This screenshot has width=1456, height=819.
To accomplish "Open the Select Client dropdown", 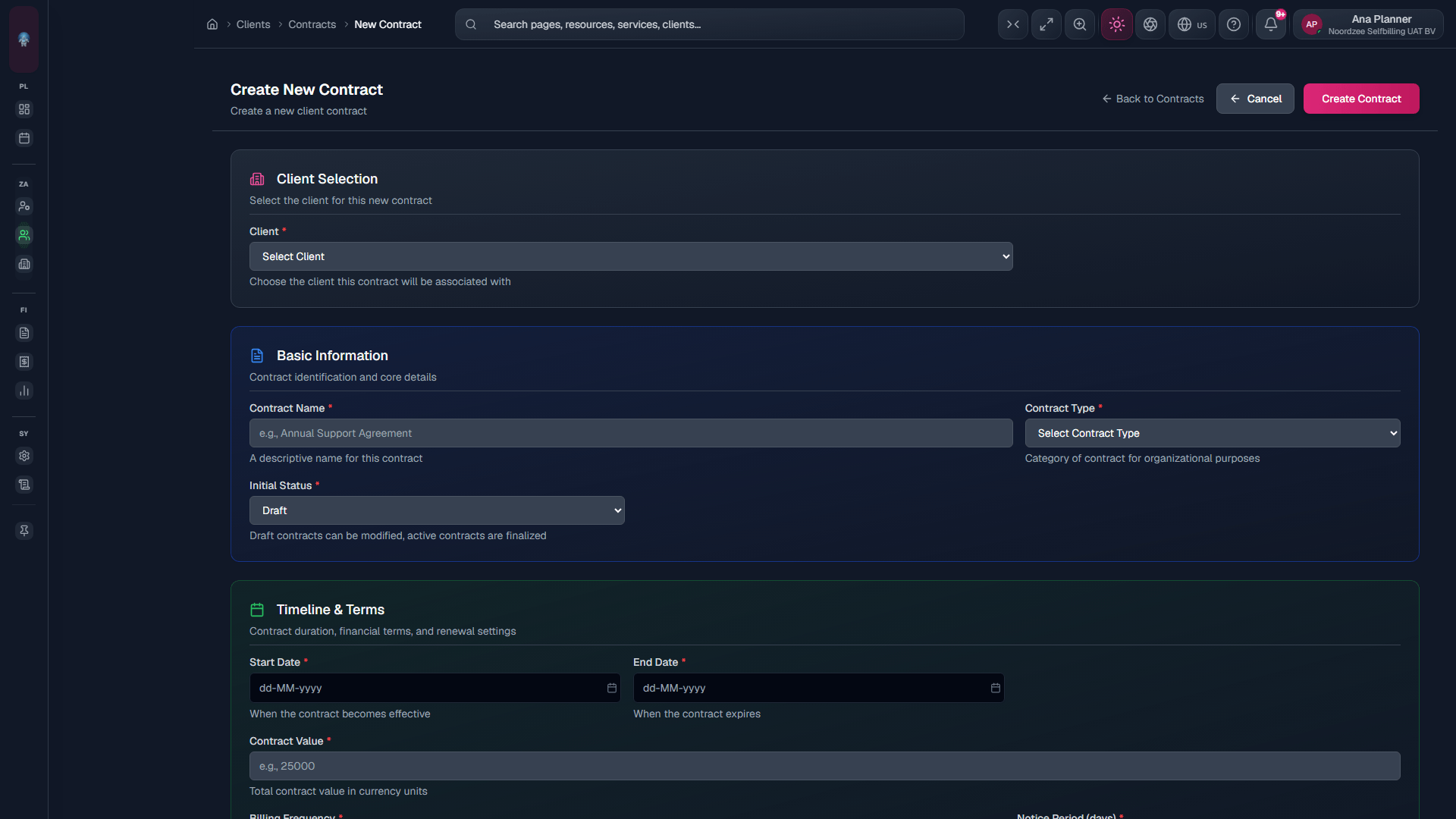I will (631, 256).
